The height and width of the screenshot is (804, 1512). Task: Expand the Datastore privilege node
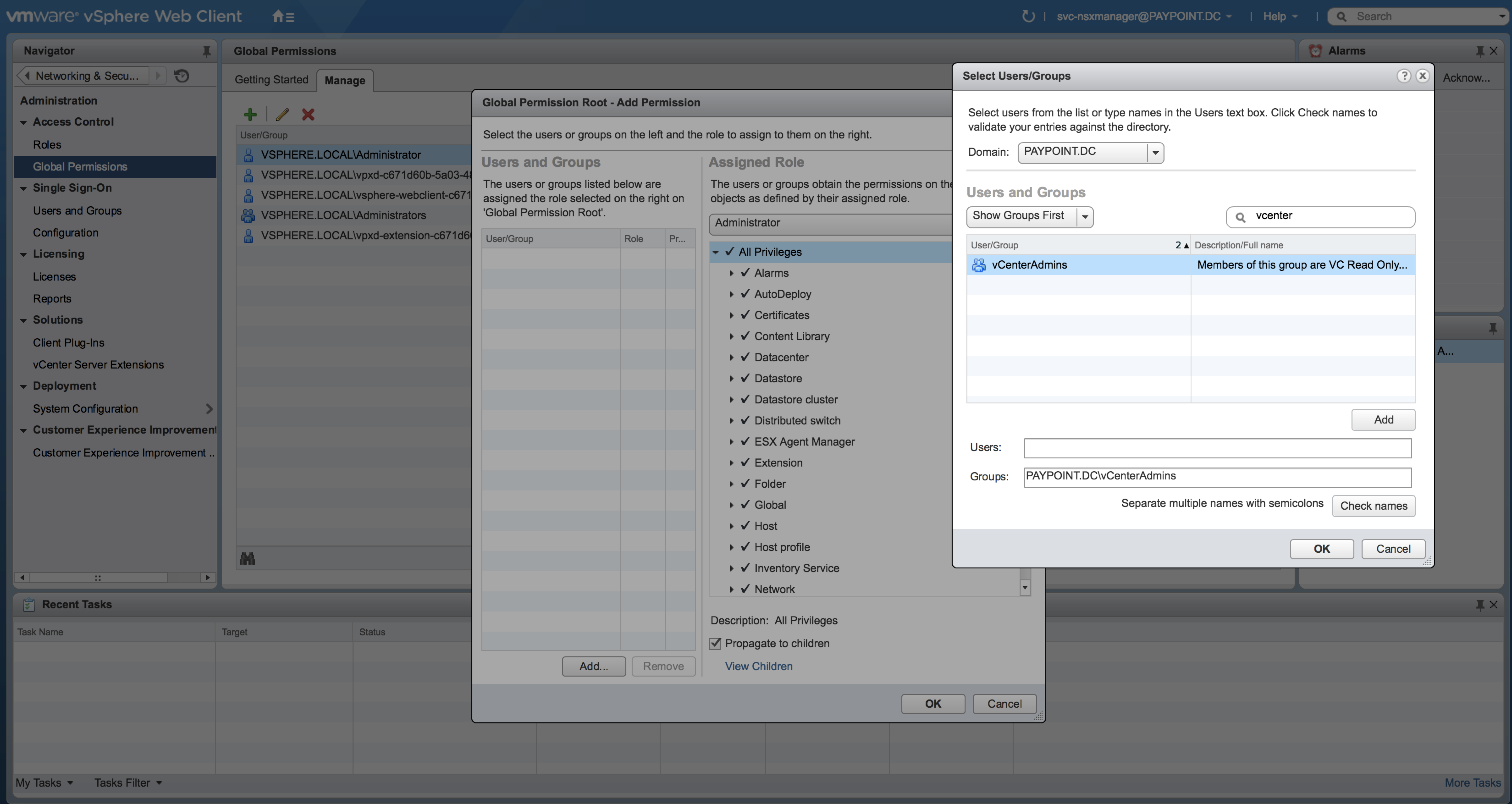(731, 379)
